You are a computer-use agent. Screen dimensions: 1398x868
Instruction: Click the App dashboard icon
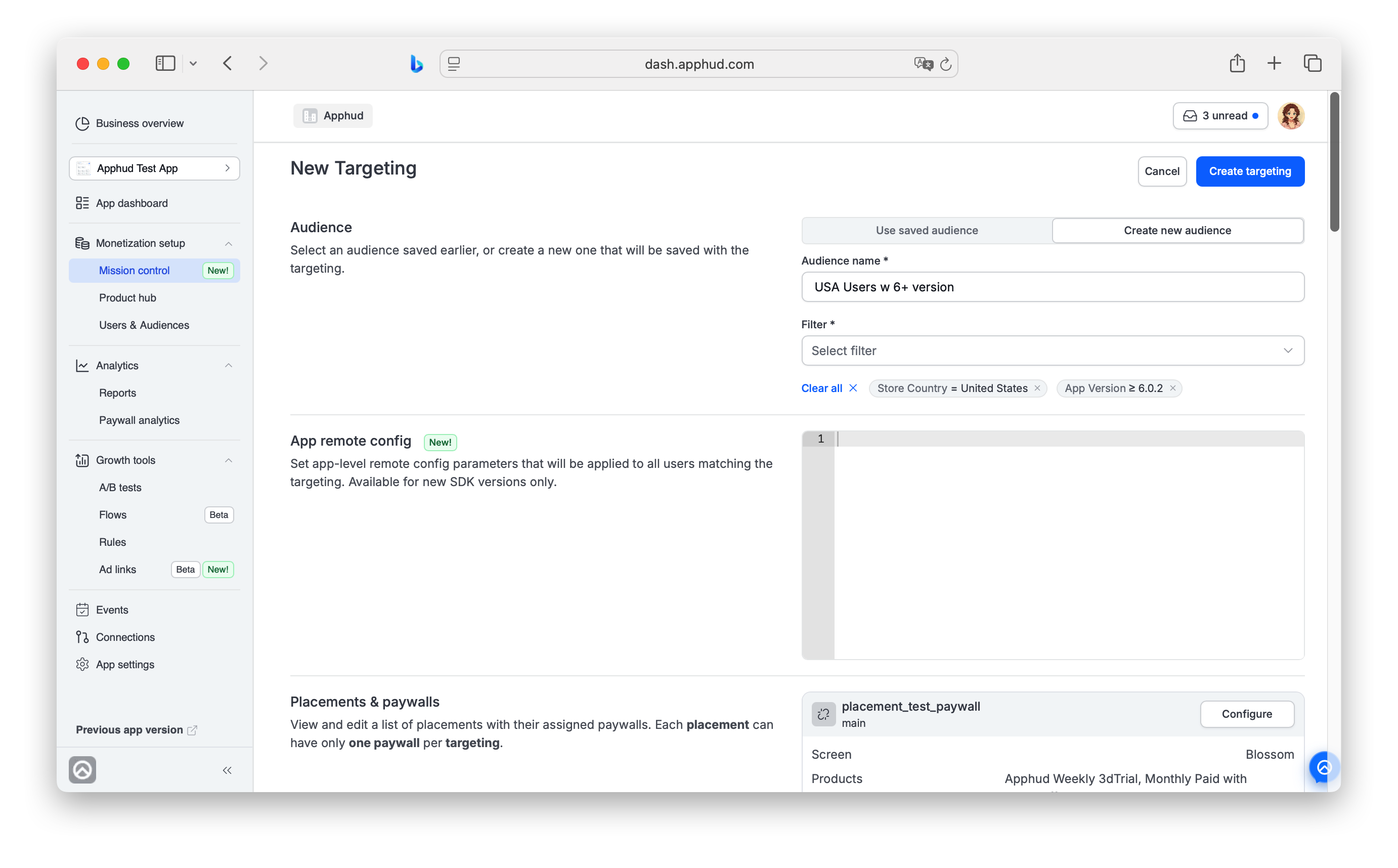click(82, 203)
